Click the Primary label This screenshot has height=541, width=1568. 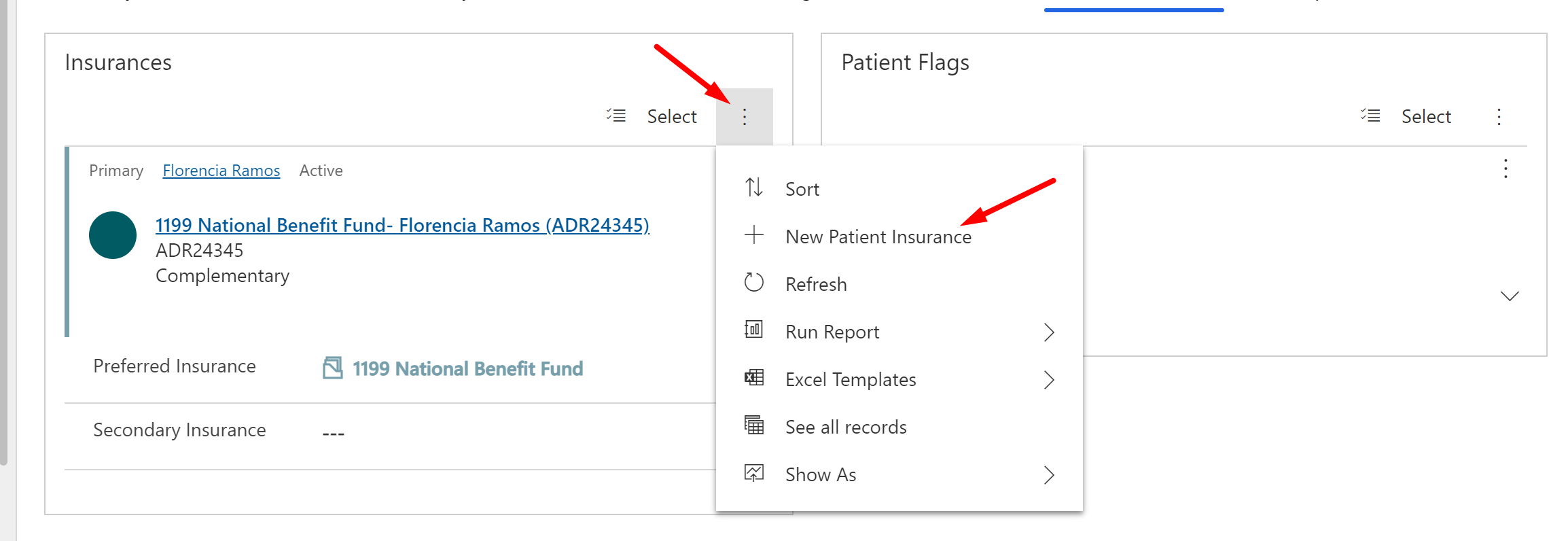click(x=116, y=171)
